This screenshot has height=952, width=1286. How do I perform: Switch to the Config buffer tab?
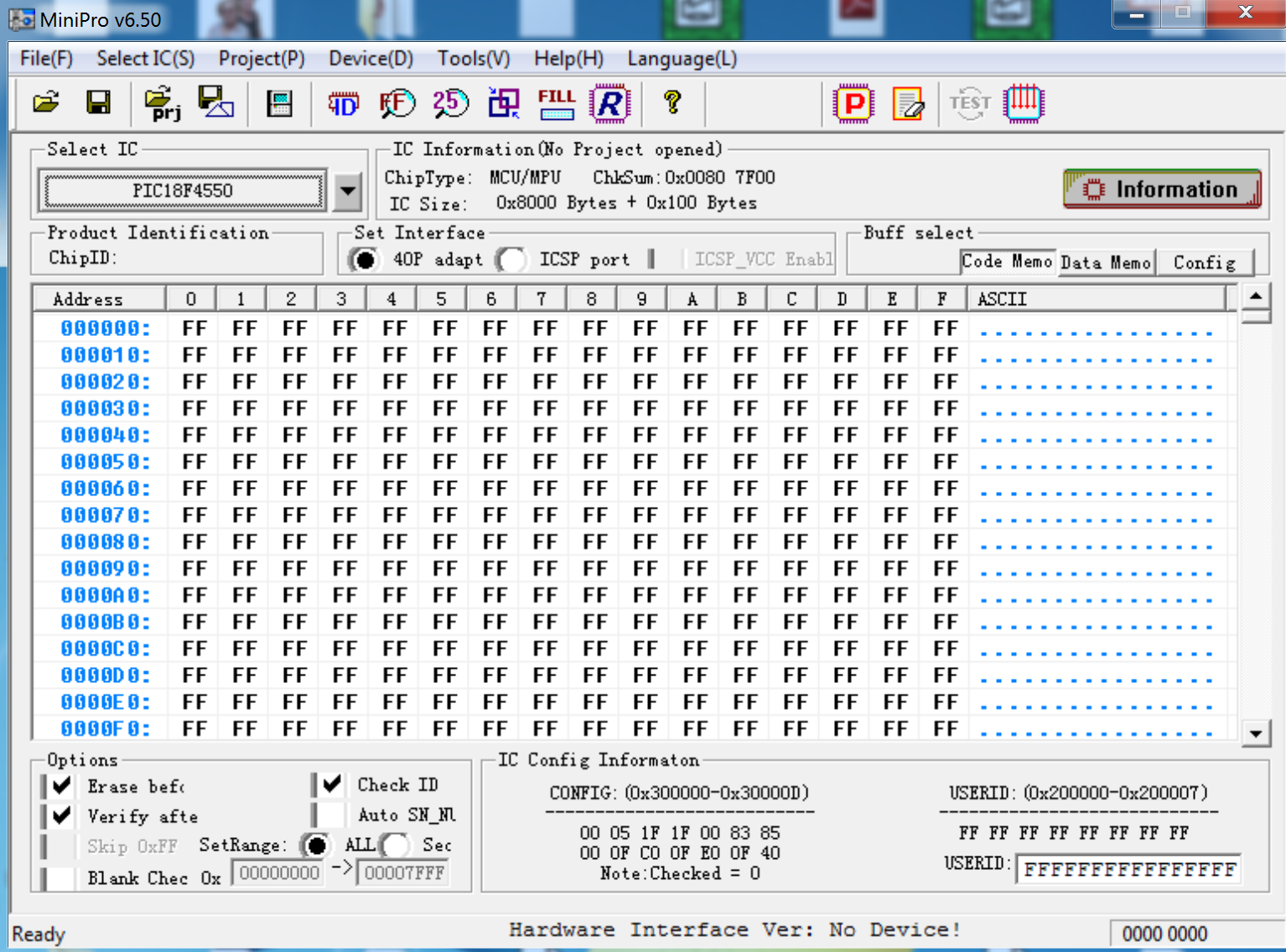pos(1205,262)
